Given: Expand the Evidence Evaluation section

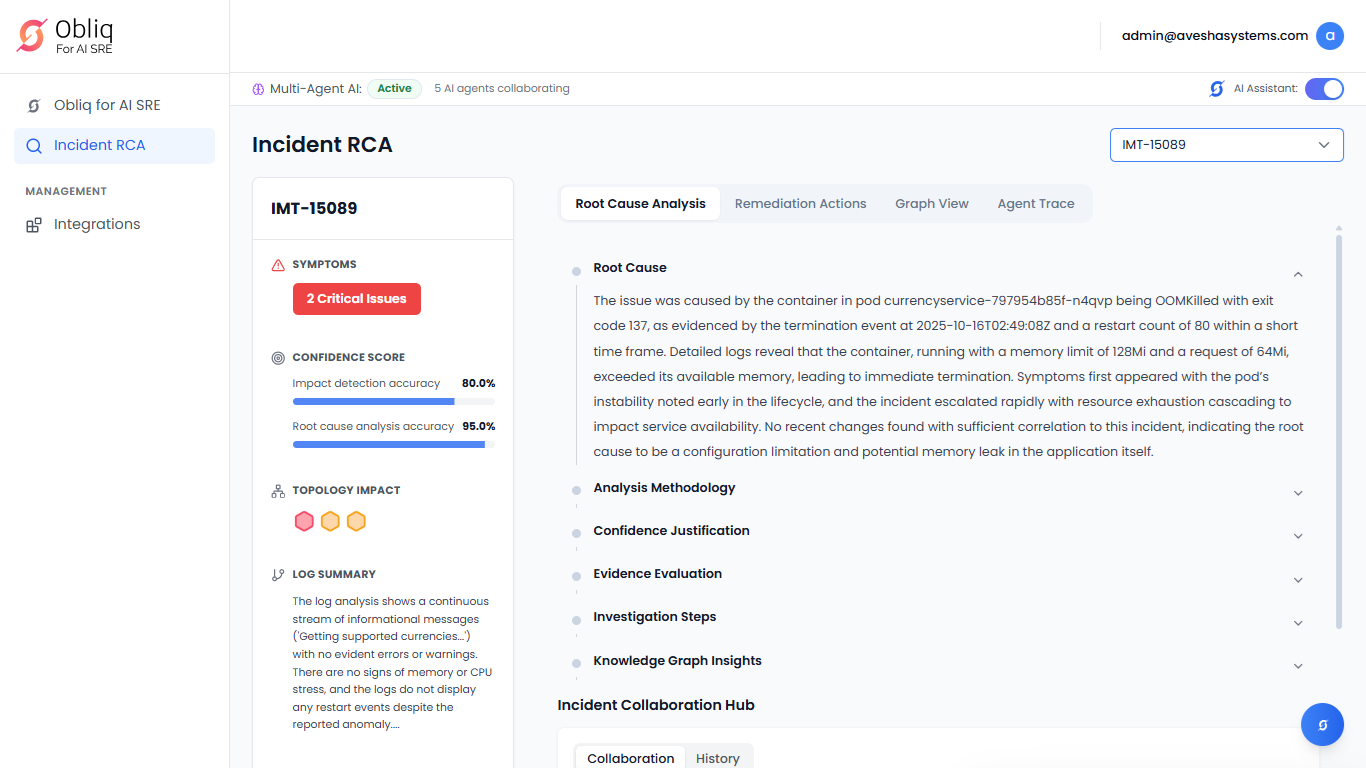Looking at the screenshot, I should (x=1298, y=580).
